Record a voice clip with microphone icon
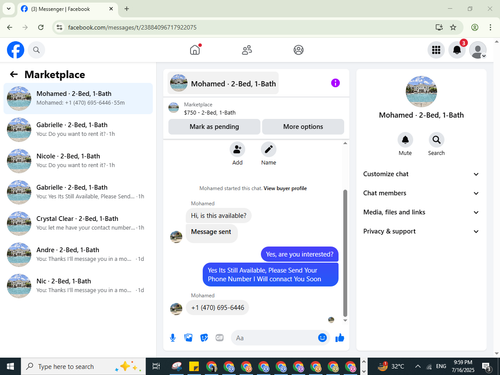Screen dimensions: 500x375 pos(173,338)
